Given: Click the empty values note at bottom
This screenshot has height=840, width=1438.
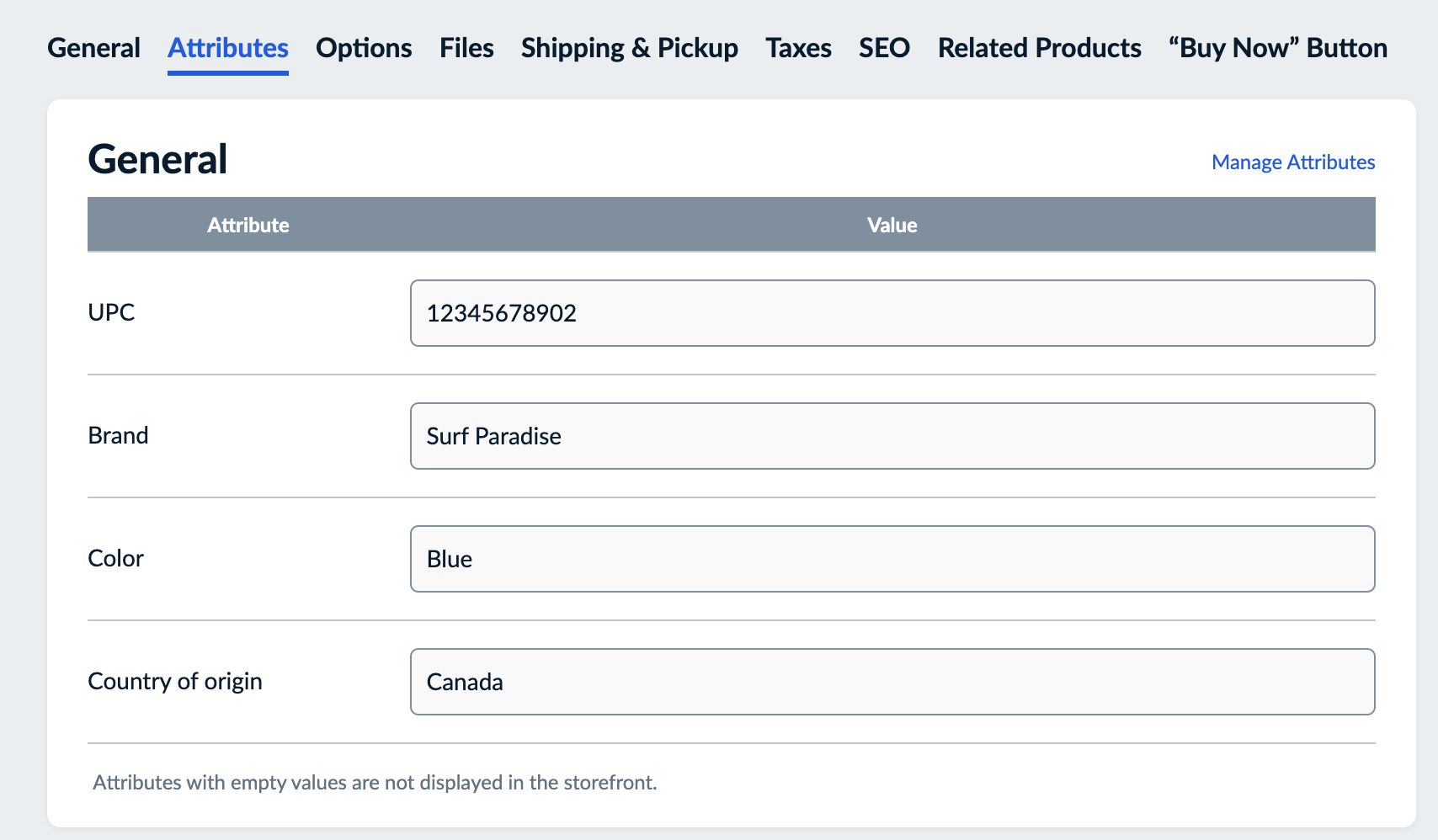Looking at the screenshot, I should [375, 782].
